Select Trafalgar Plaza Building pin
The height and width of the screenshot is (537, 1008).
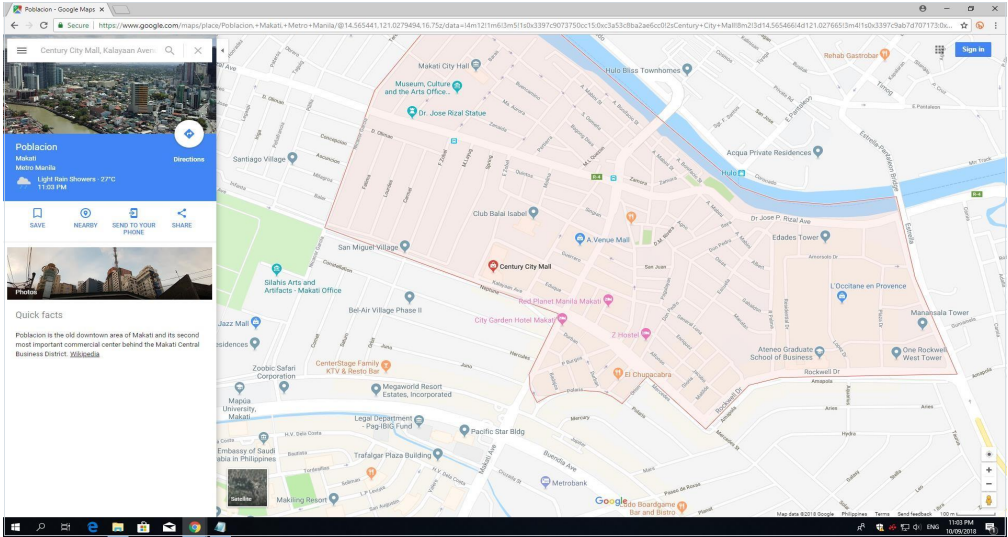(x=438, y=455)
